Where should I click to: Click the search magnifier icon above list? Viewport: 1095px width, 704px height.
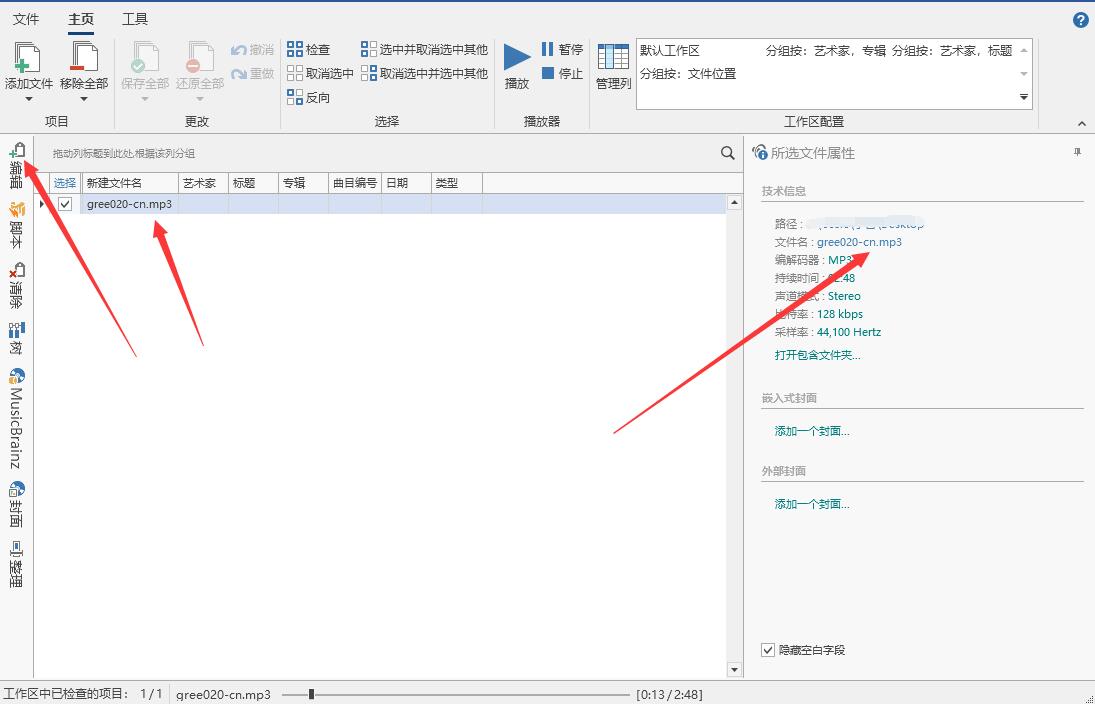click(x=728, y=153)
